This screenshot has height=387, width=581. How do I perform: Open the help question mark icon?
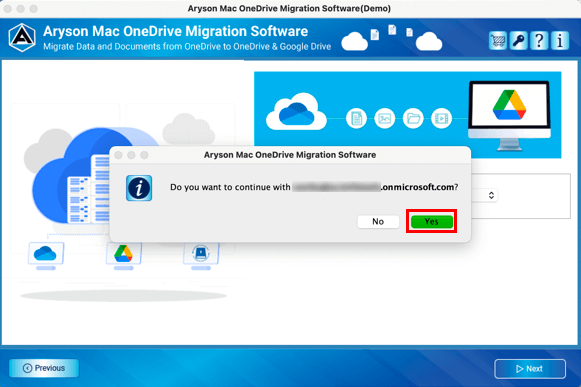coord(539,40)
